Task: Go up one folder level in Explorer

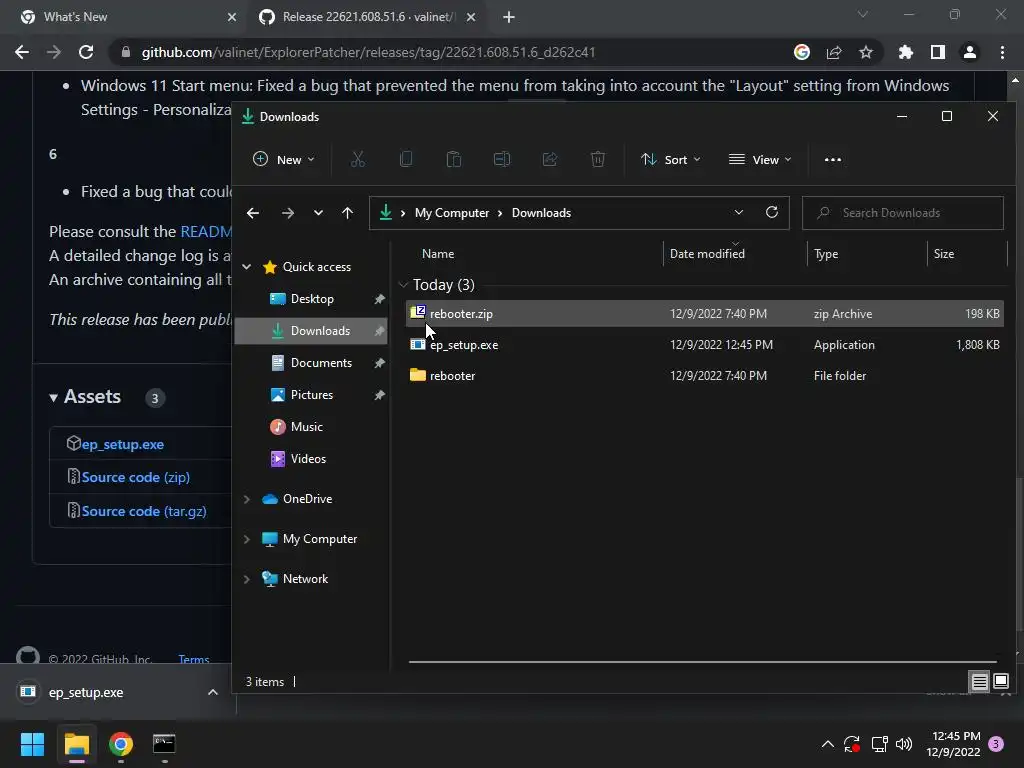Action: coord(347,213)
